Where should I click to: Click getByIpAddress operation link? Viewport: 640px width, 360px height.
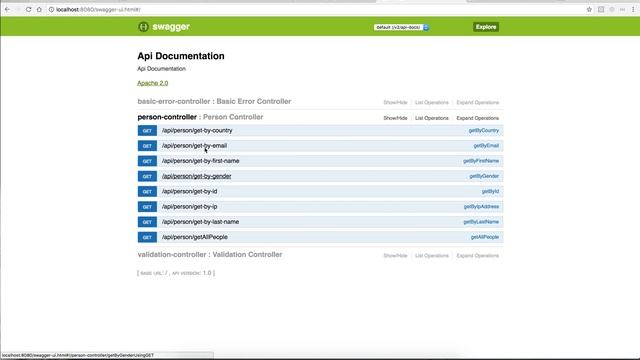[481, 207]
